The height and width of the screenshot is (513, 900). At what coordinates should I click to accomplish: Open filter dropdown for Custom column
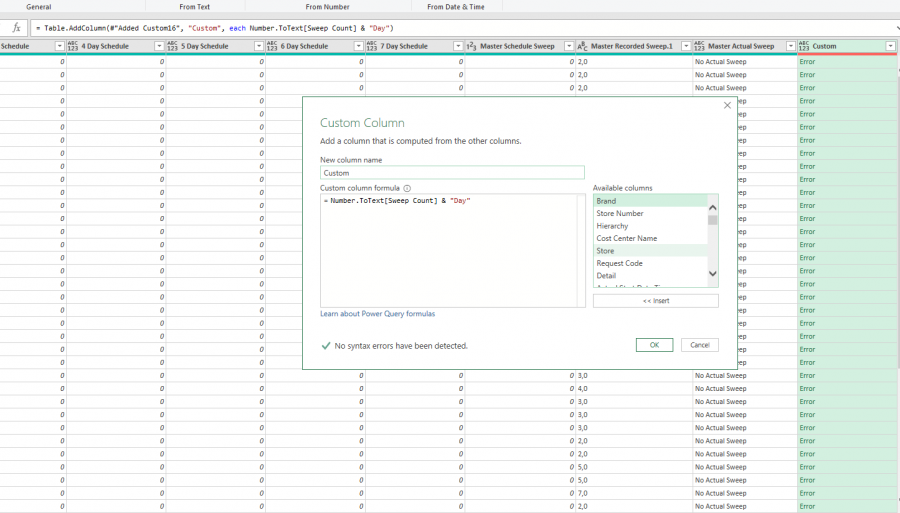(x=891, y=46)
